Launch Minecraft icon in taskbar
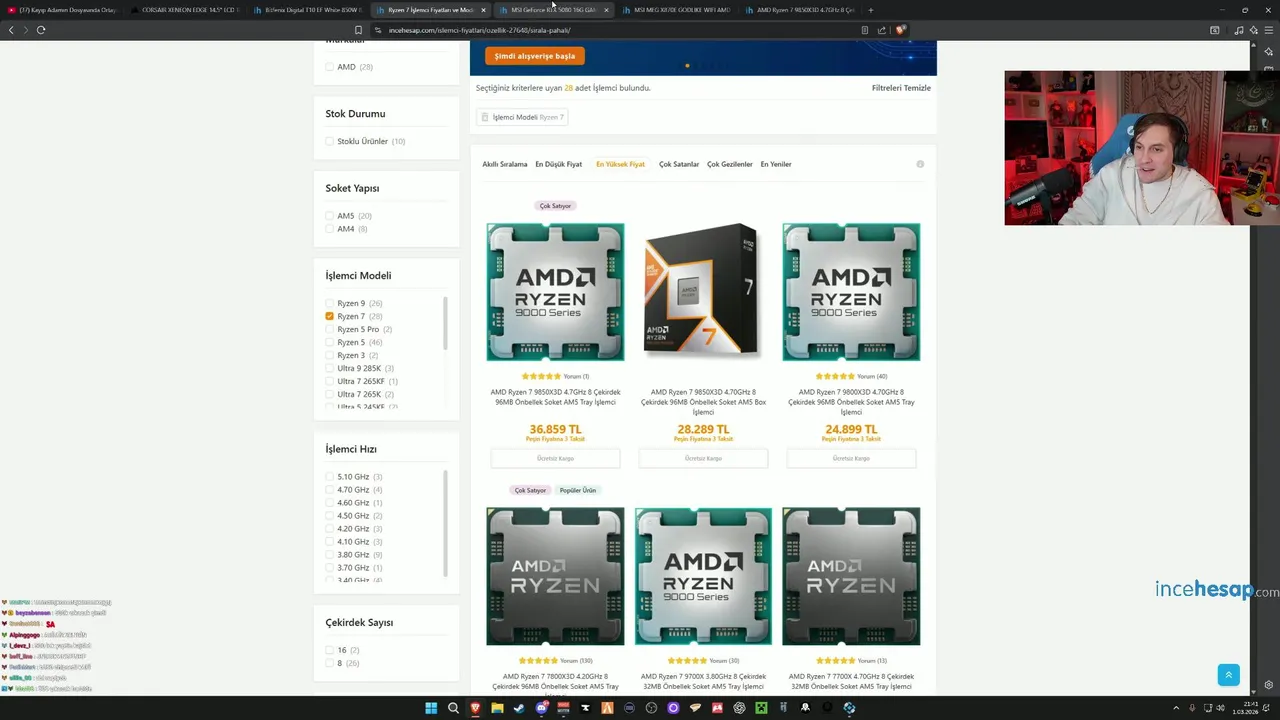Viewport: 1280px width, 720px height. 761,708
